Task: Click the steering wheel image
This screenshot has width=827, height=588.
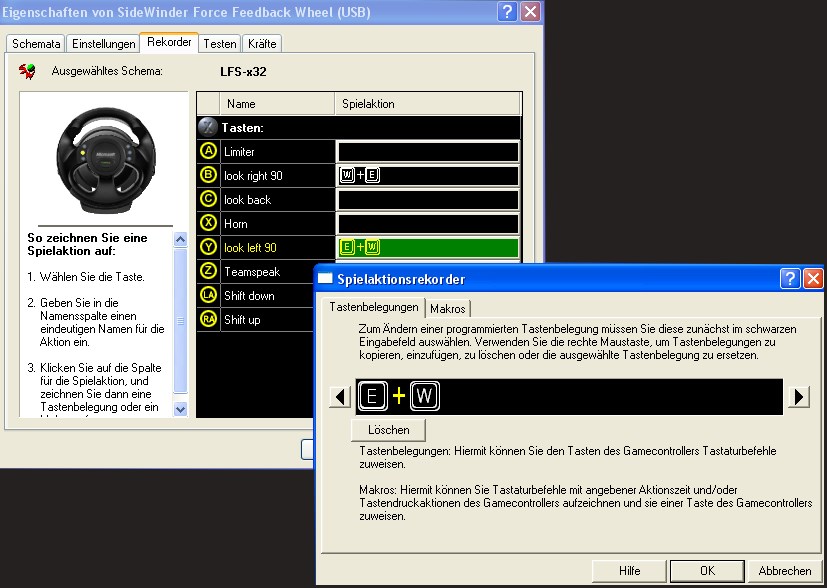Action: point(107,160)
